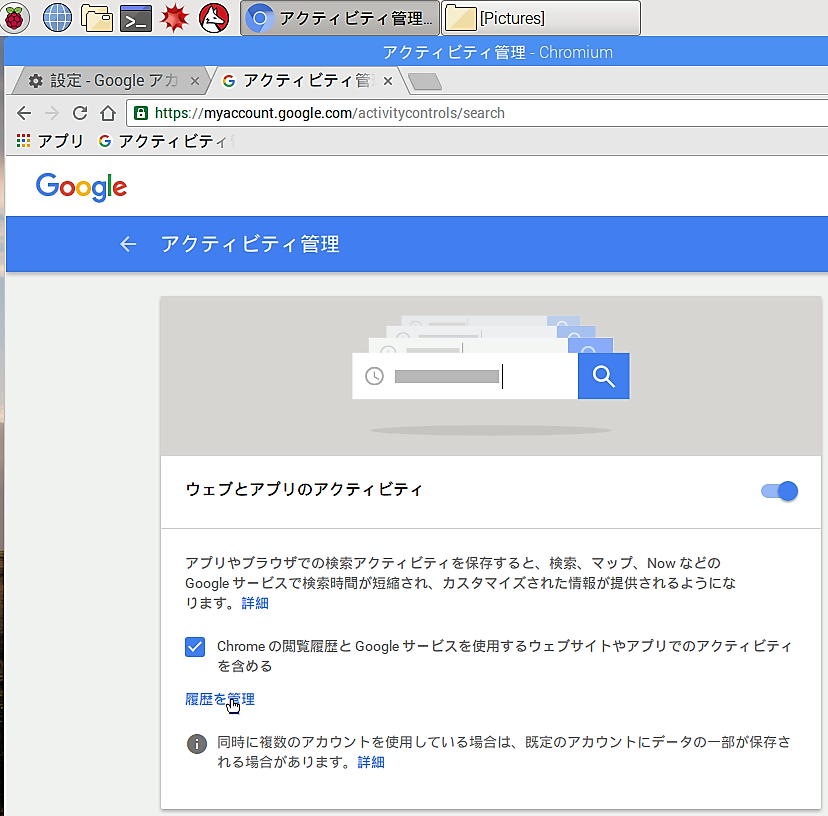This screenshot has width=828, height=816.
Task: Close the アクティビティ管理 tab
Action: (388, 81)
